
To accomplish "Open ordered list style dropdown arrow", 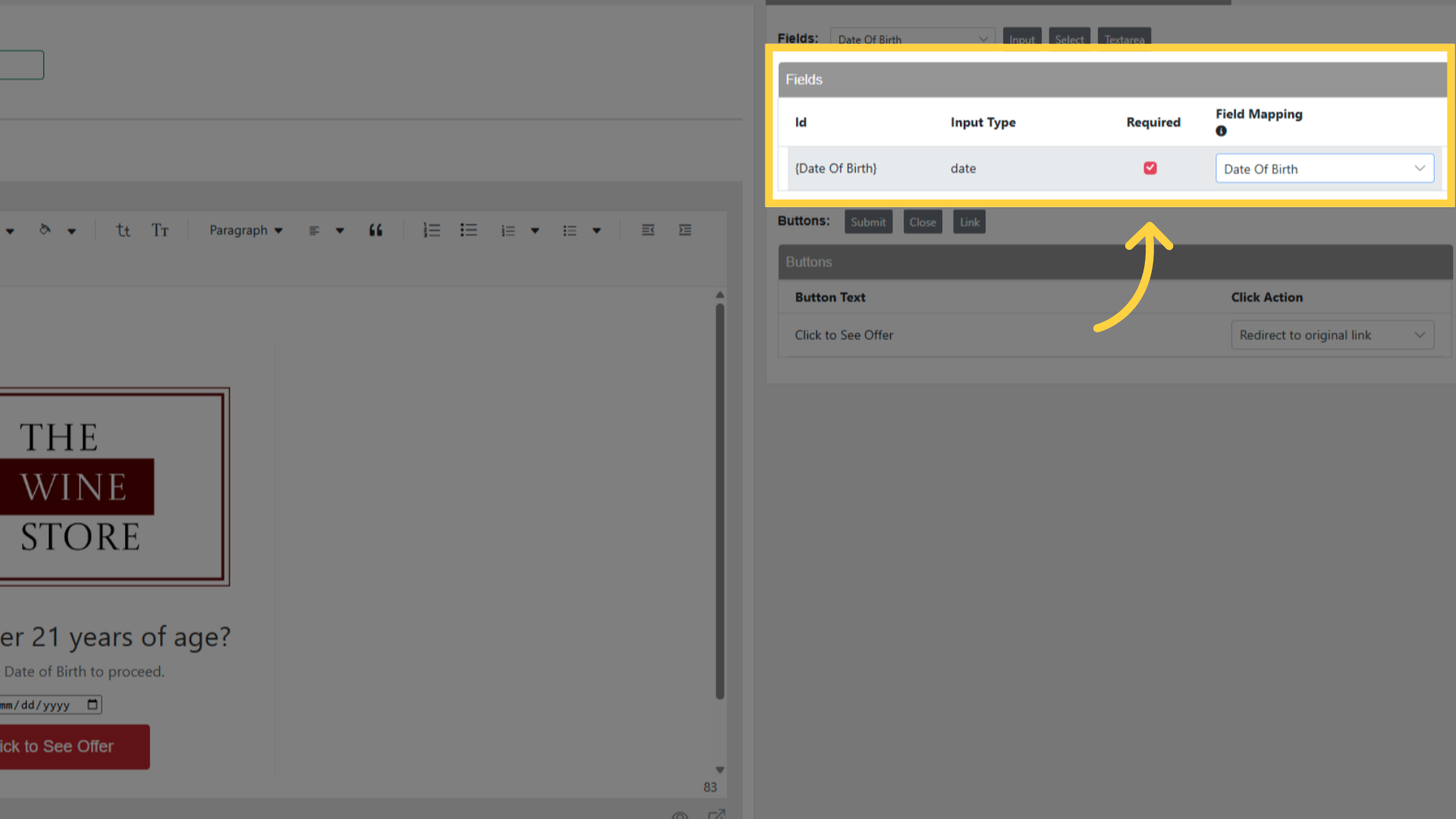I will coord(535,231).
